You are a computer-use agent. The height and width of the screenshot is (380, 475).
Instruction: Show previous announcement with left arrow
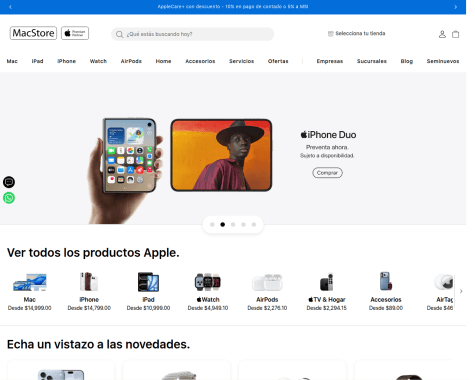coord(10,7)
